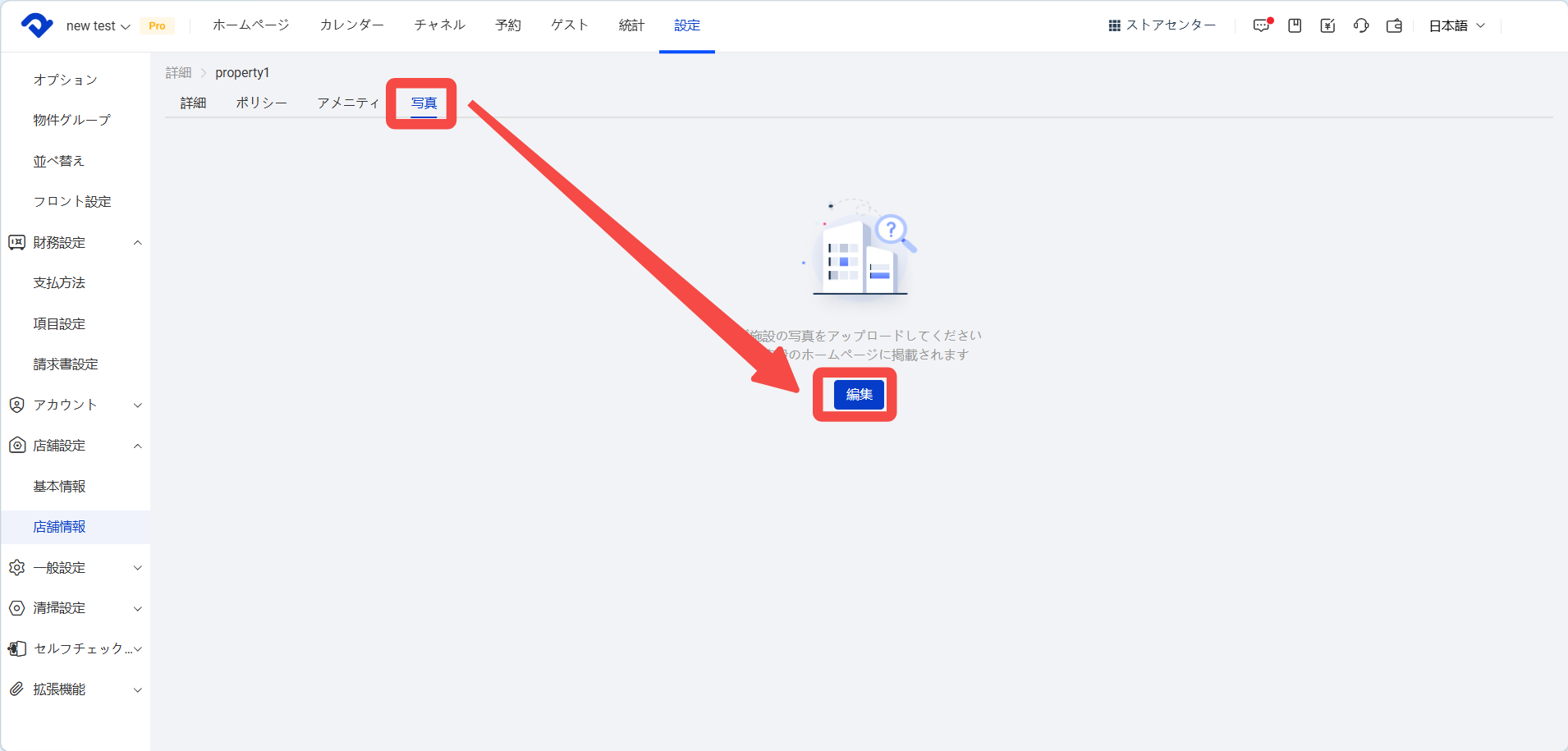Image resolution: width=1568 pixels, height=751 pixels.
Task: Click the 清掃設定 sidebar icon
Action: [16, 608]
